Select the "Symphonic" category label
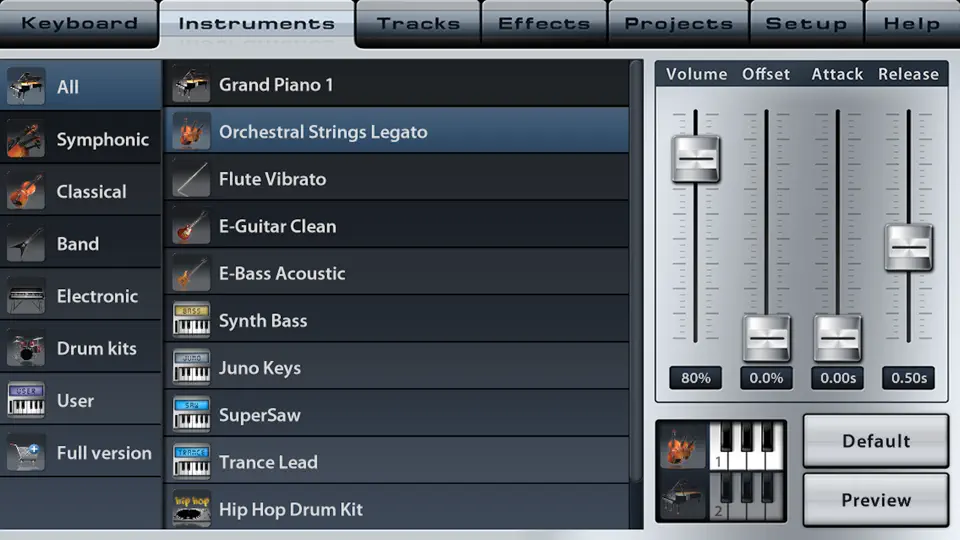Image resolution: width=960 pixels, height=540 pixels. (103, 140)
